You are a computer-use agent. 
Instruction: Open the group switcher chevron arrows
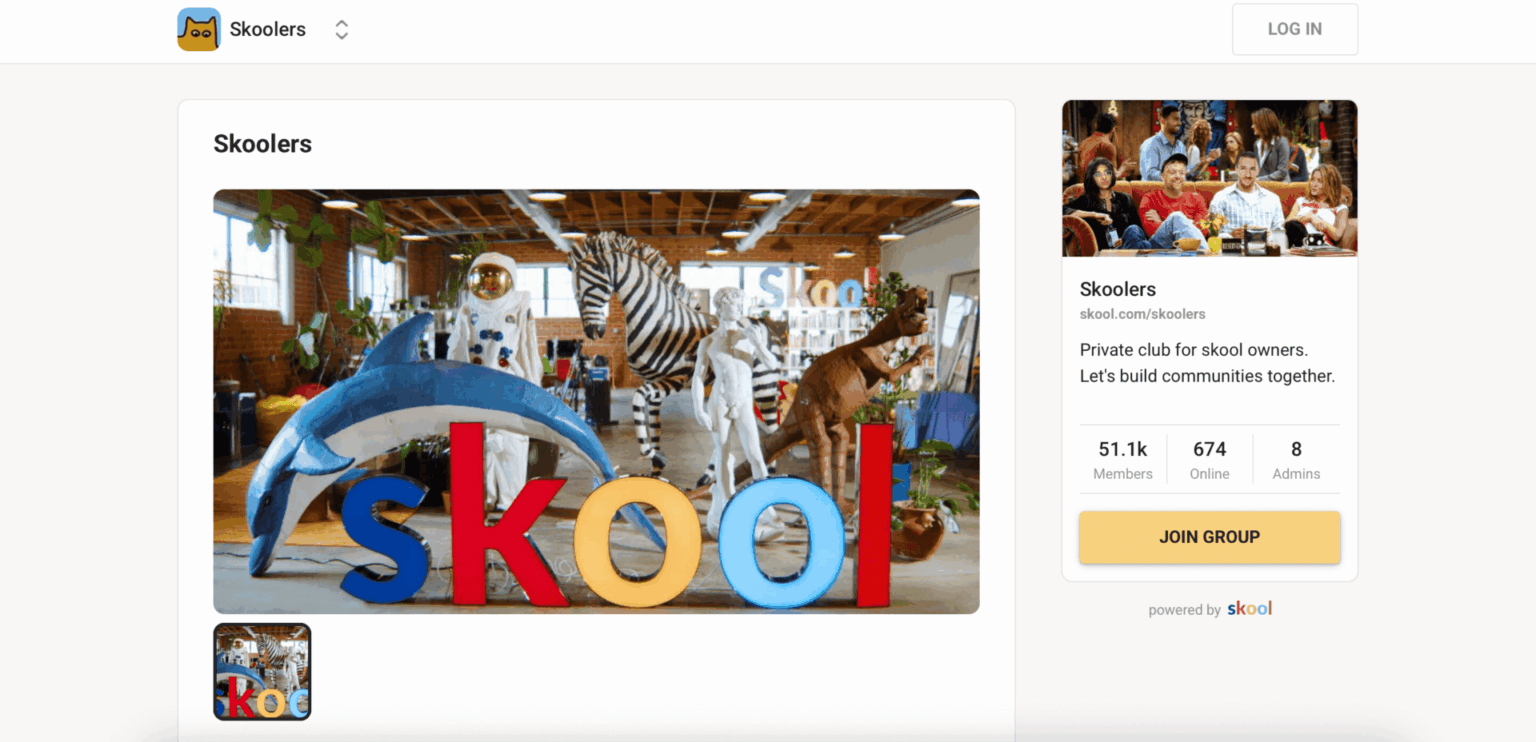[342, 30]
